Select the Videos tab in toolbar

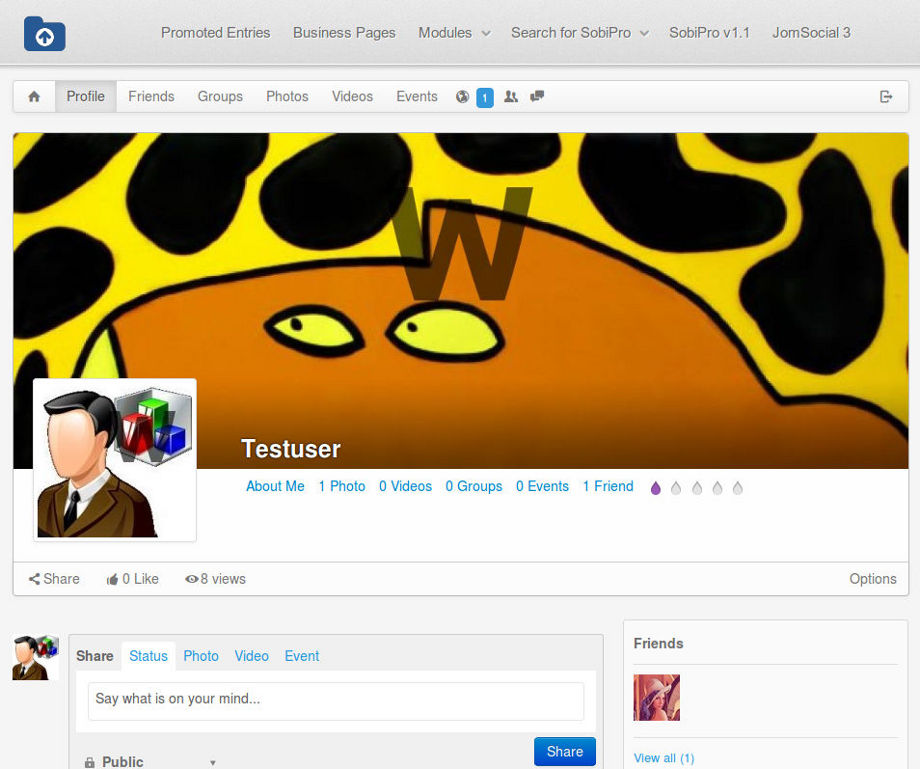[352, 96]
